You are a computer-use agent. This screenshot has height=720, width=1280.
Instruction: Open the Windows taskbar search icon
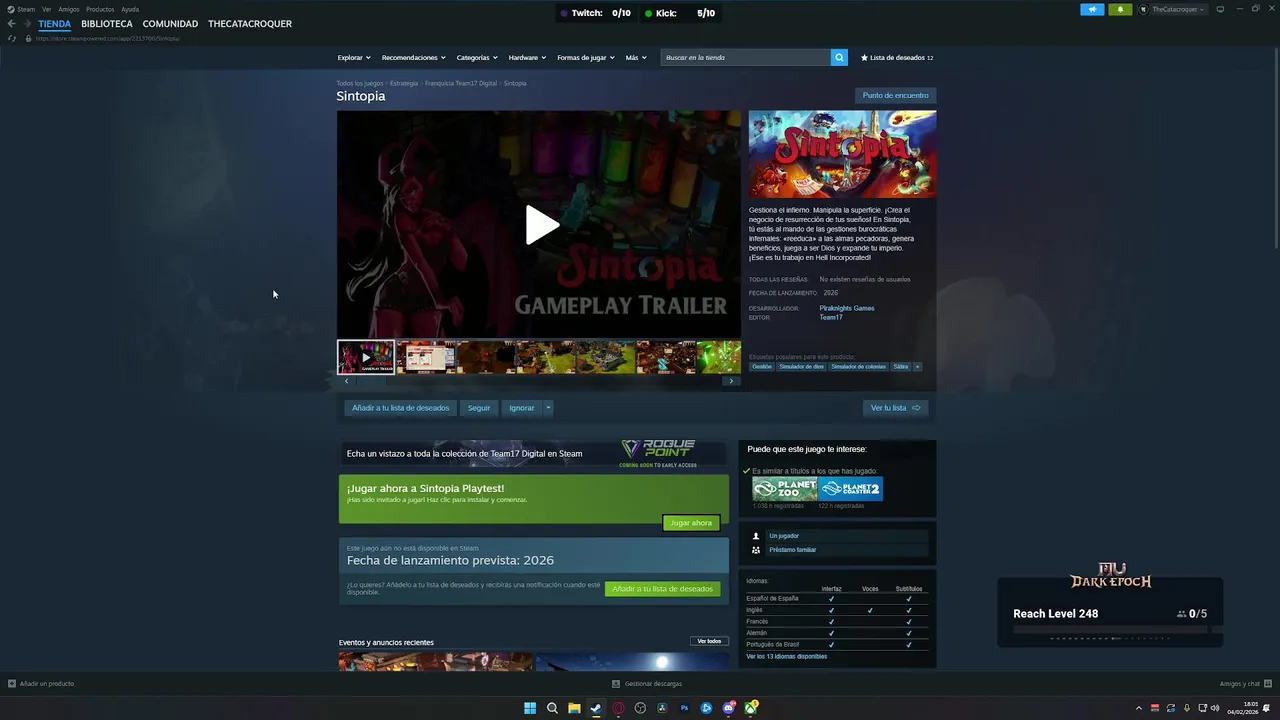pos(552,708)
